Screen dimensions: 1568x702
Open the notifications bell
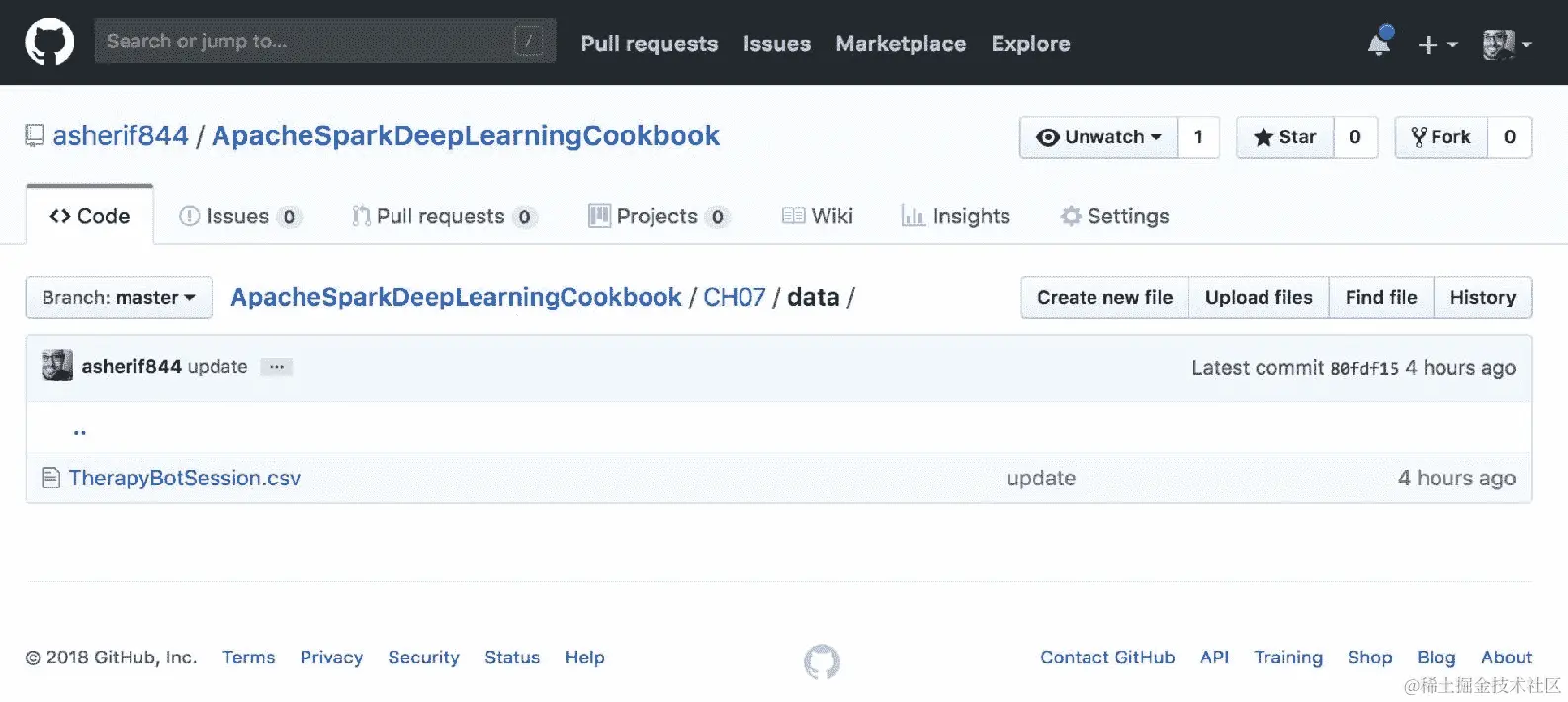point(1379,43)
